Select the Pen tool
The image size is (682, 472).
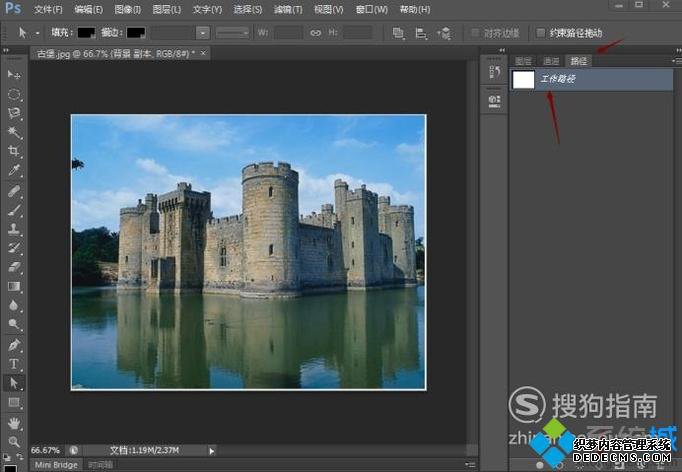click(14, 345)
